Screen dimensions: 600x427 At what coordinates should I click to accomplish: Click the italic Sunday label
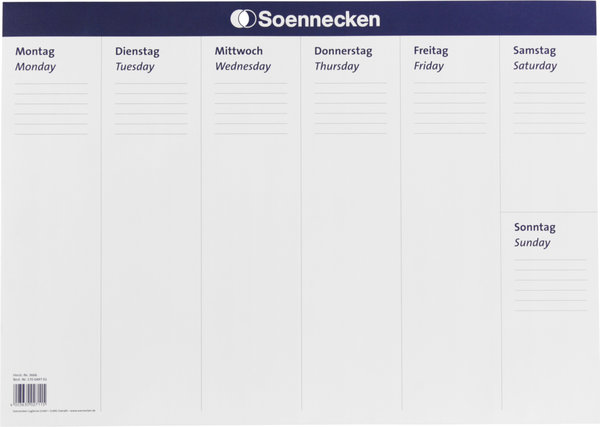[532, 243]
